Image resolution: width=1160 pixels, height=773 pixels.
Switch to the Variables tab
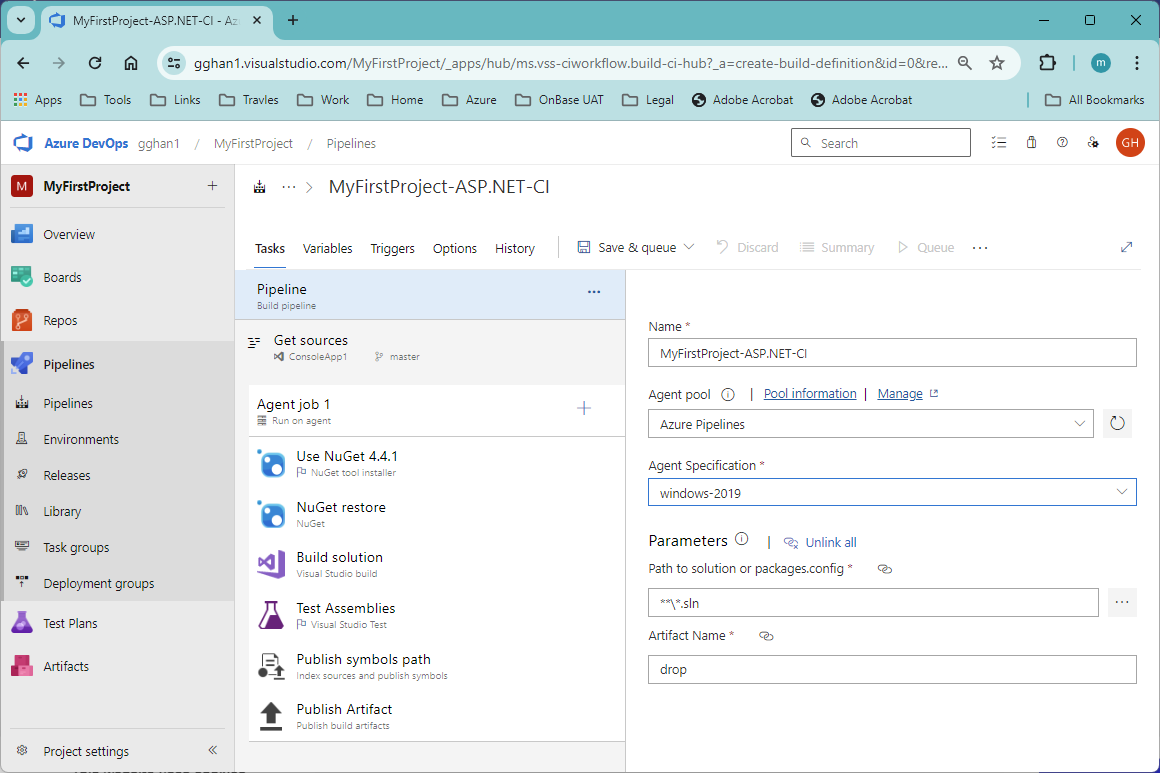tap(327, 248)
